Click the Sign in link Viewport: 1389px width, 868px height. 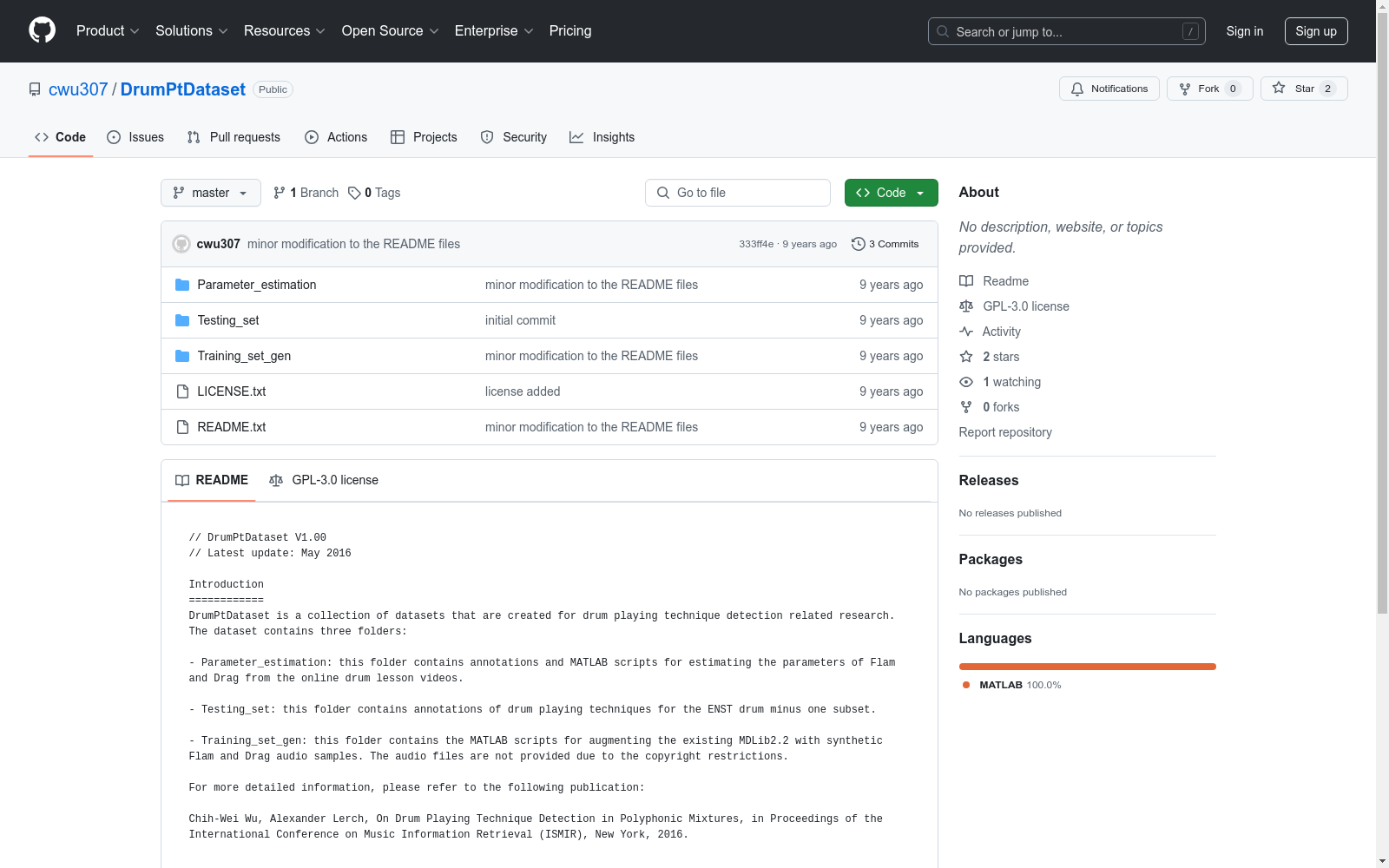coord(1245,31)
